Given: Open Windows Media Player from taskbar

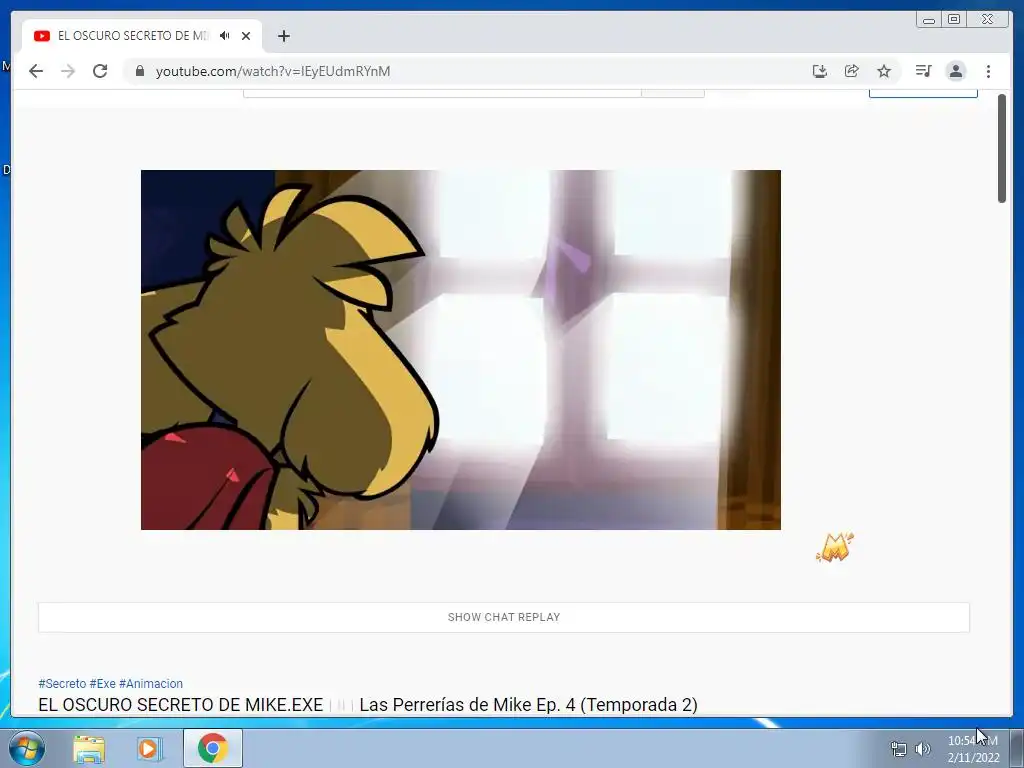Looking at the screenshot, I should click(149, 748).
